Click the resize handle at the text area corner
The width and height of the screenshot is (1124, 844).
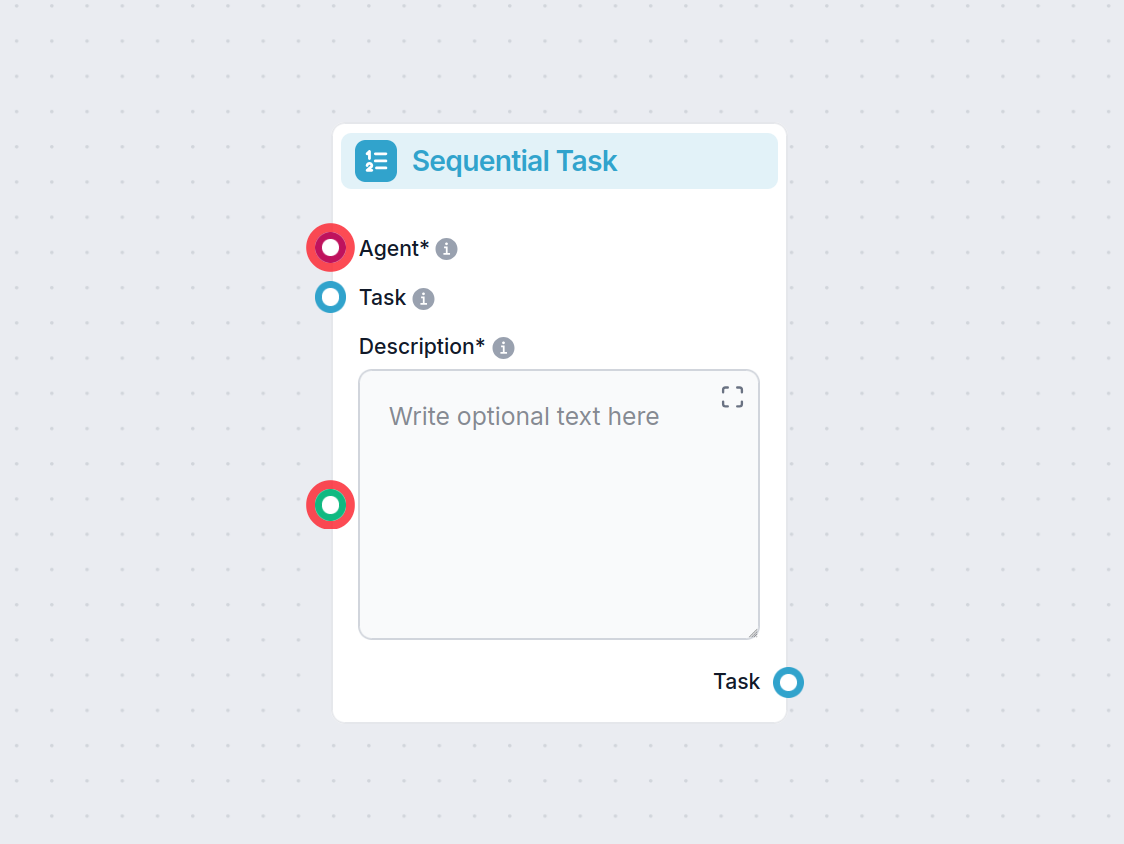point(753,631)
